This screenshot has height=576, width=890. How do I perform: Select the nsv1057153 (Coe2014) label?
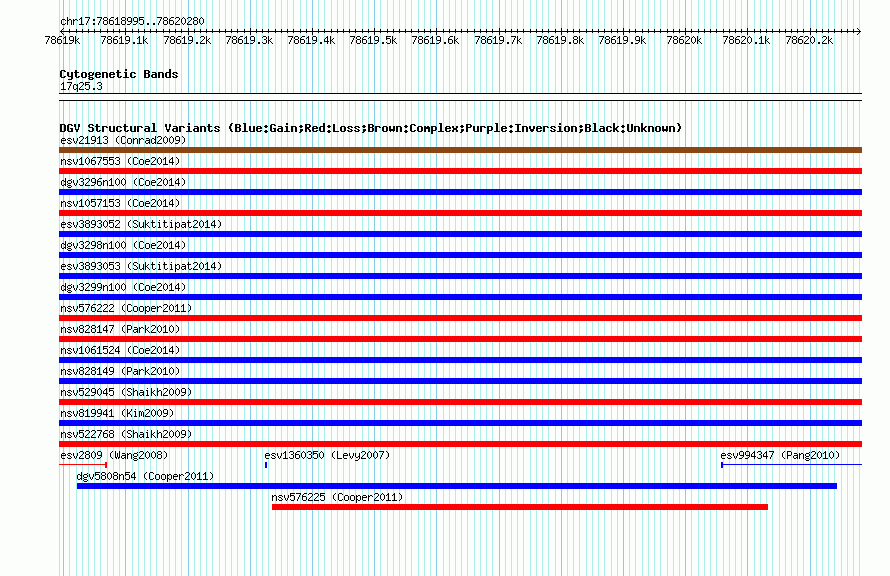(x=120, y=203)
